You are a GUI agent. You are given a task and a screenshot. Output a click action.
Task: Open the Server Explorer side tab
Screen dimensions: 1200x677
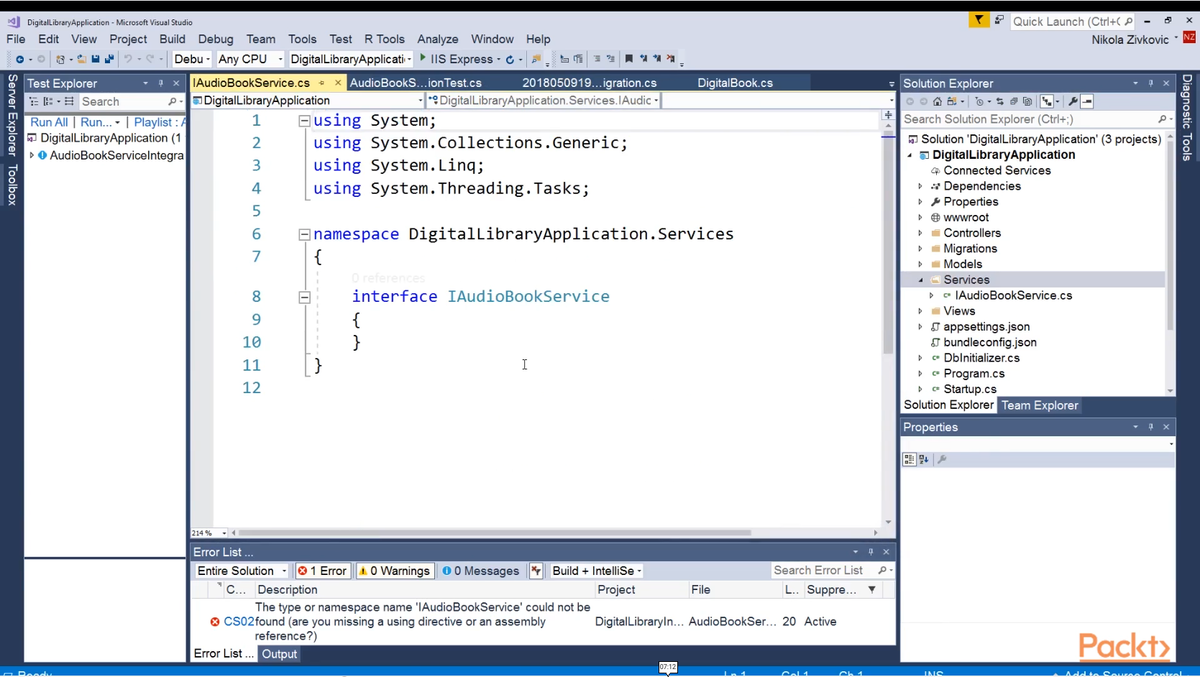coord(12,117)
